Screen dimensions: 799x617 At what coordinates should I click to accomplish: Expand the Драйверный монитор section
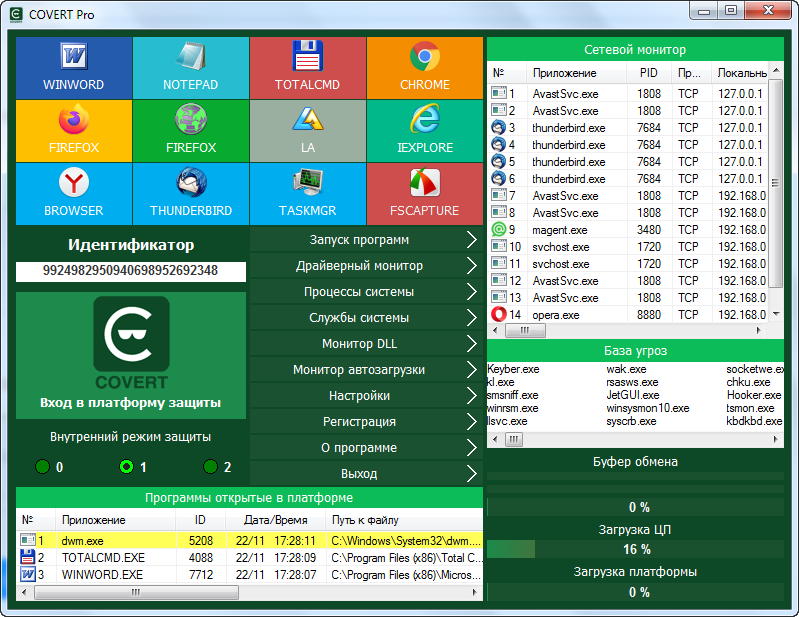pos(366,266)
